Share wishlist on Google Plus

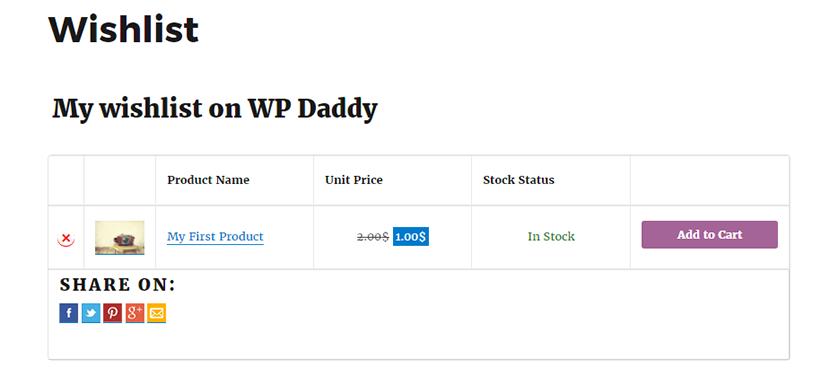coord(134,313)
